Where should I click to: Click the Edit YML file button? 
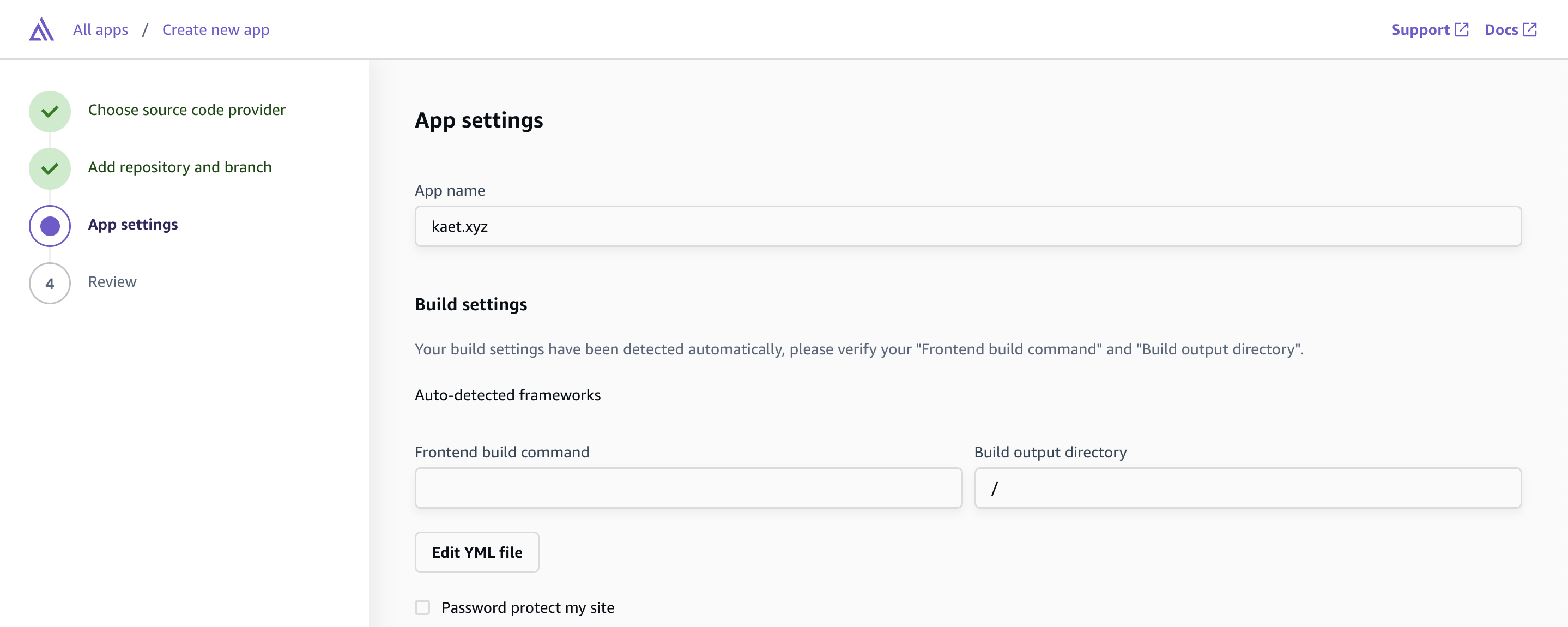(476, 552)
